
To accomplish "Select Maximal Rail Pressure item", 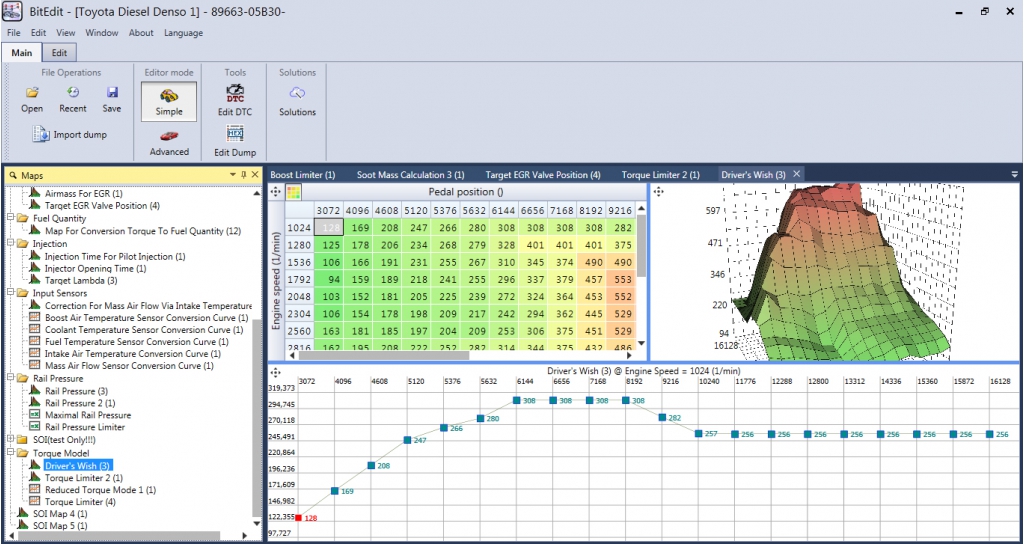I will [x=88, y=415].
